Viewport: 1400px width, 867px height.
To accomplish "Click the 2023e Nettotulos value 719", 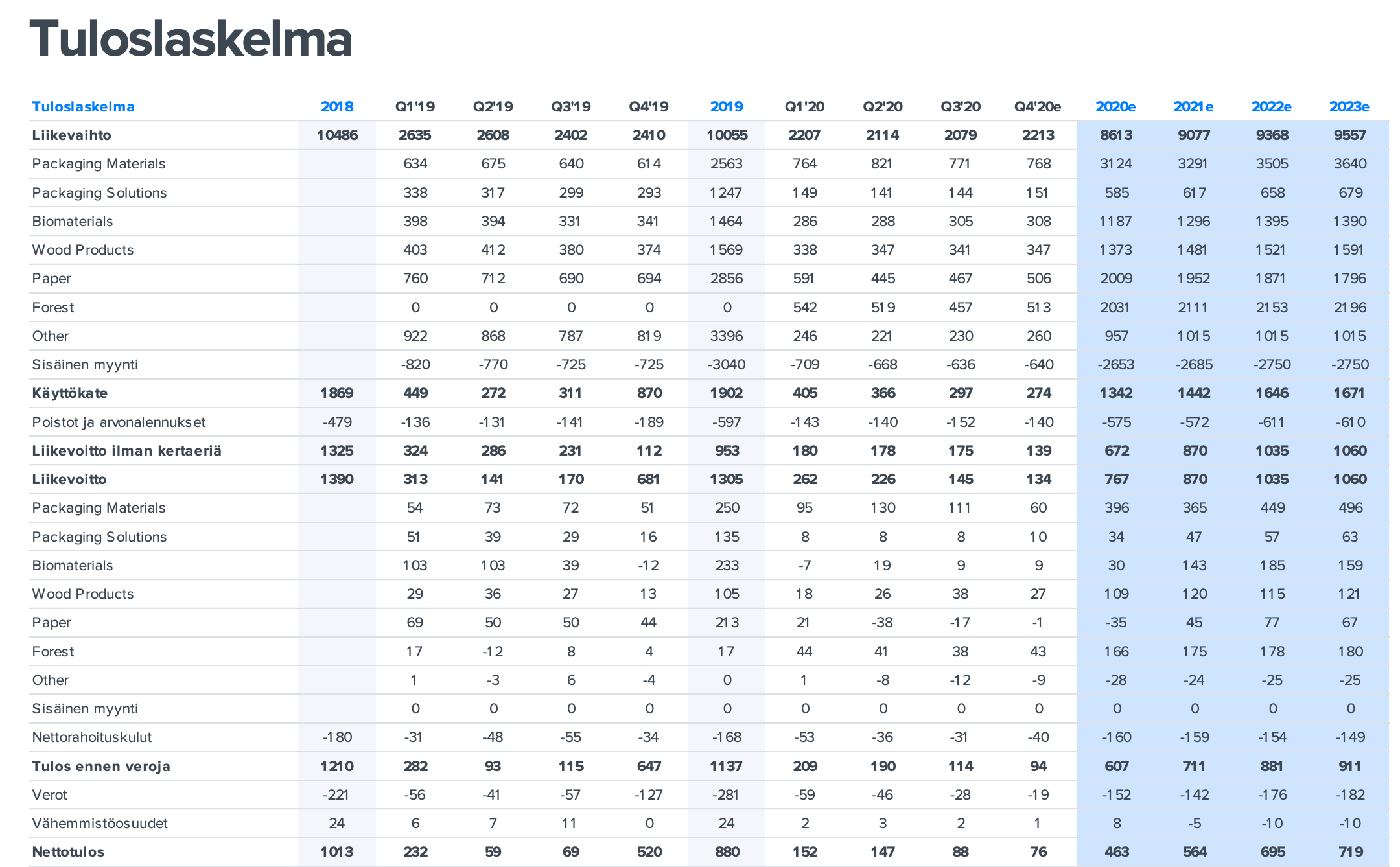I will [1350, 852].
